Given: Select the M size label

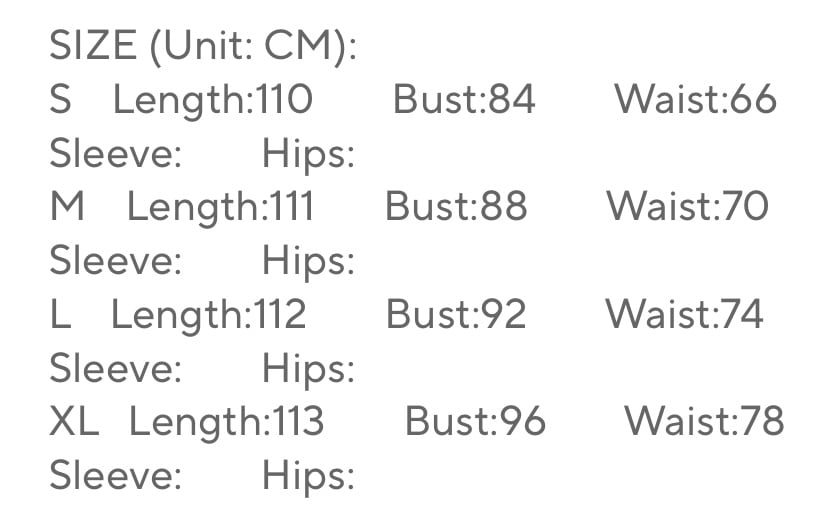Looking at the screenshot, I should (67, 208).
